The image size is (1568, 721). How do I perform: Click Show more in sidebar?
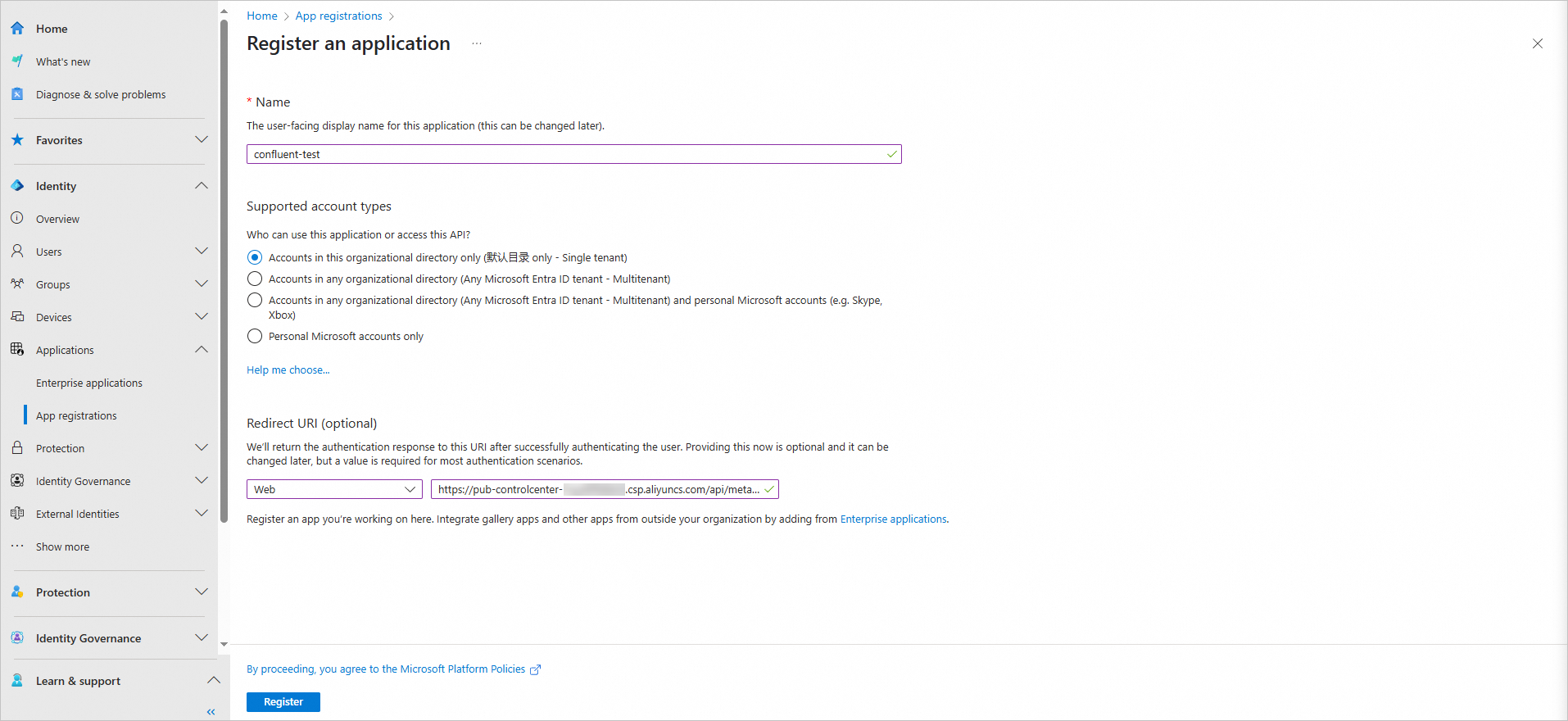[x=62, y=546]
